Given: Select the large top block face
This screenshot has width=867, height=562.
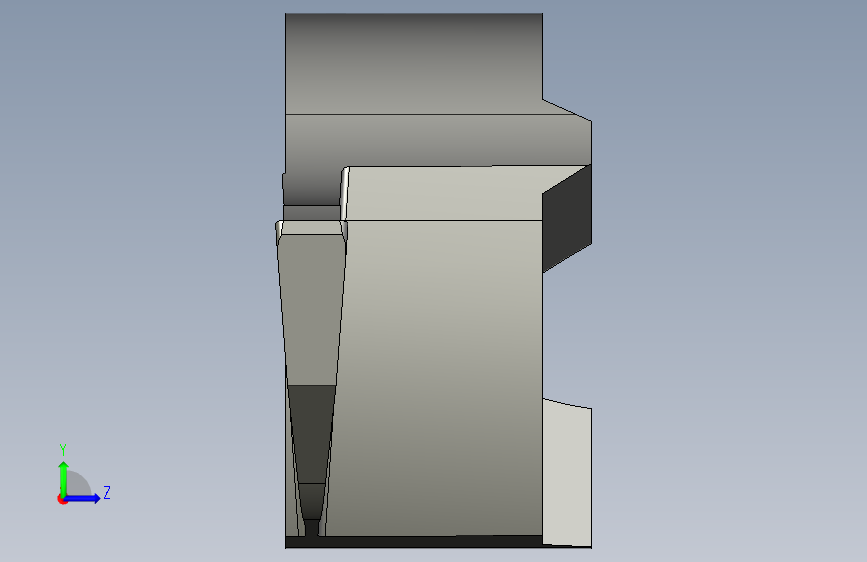Looking at the screenshot, I should pyautogui.click(x=414, y=64).
